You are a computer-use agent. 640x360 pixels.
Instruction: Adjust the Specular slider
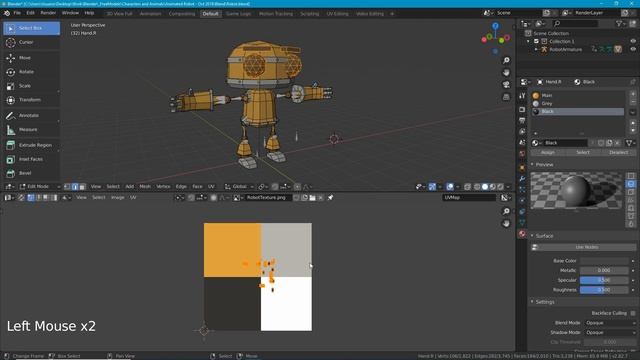point(604,280)
